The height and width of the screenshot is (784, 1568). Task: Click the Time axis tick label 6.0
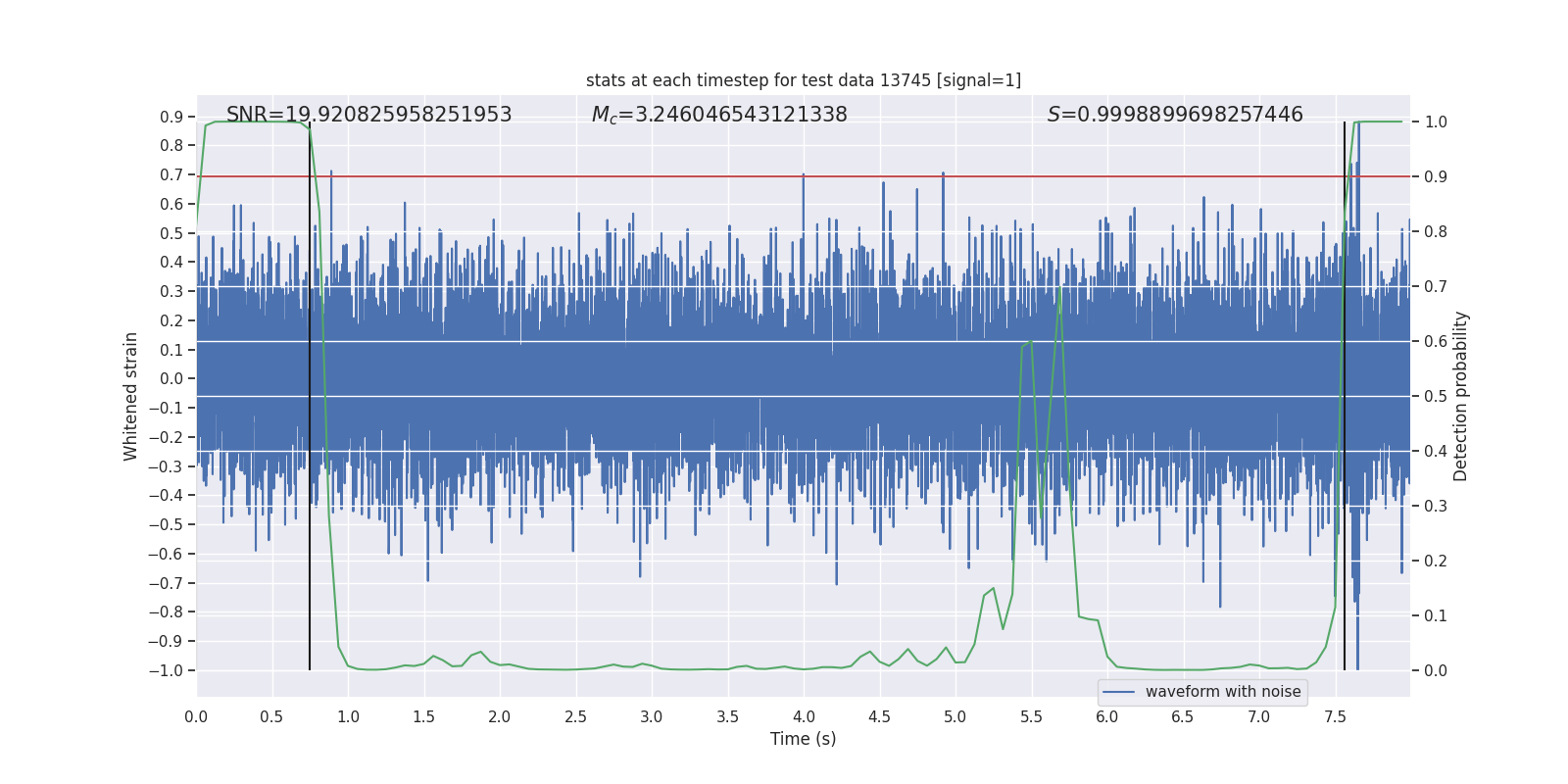tap(1107, 716)
